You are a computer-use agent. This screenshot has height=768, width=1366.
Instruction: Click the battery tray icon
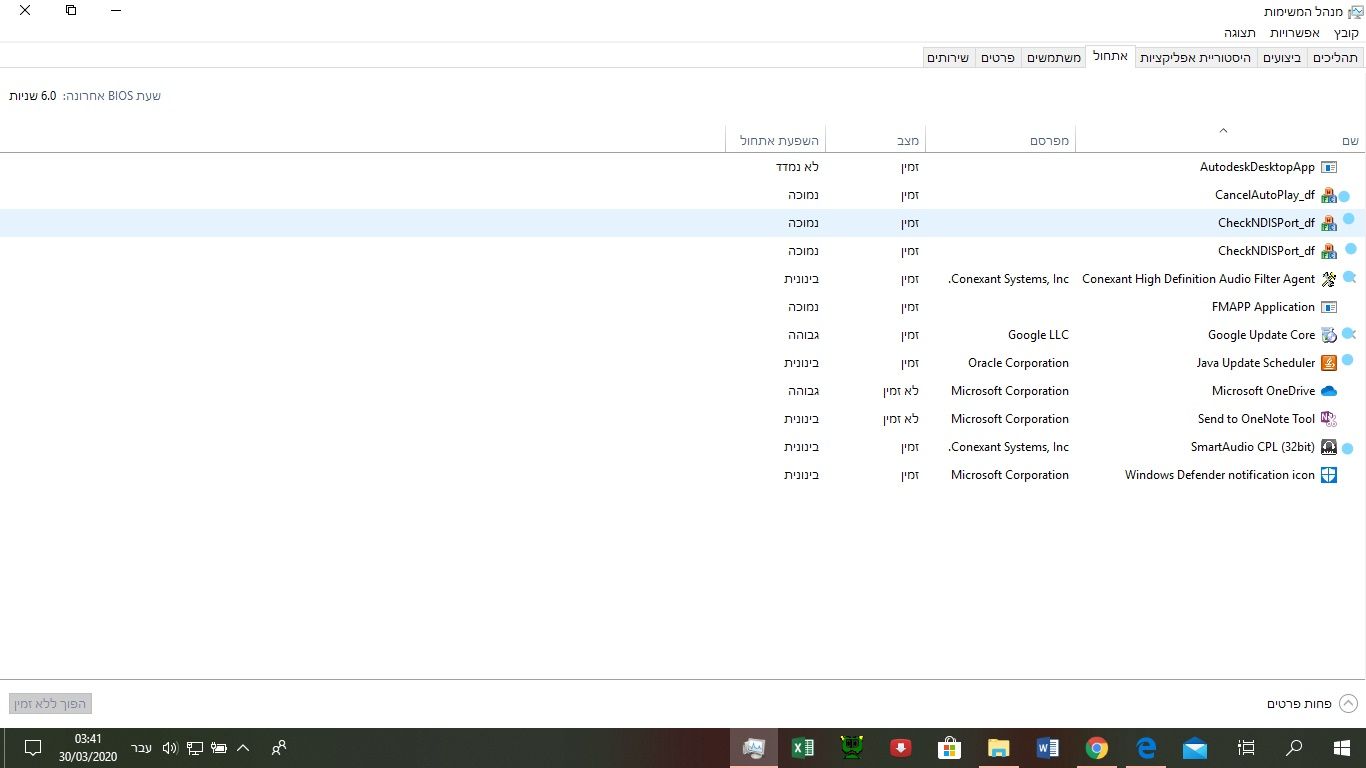click(x=219, y=748)
